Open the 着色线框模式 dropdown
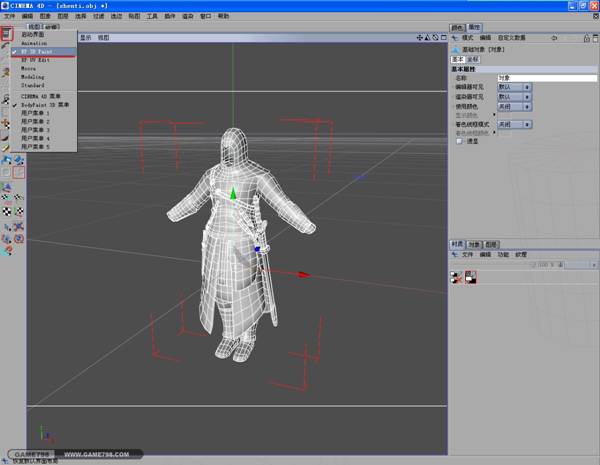This screenshot has height=465, width=600. pyautogui.click(x=514, y=124)
